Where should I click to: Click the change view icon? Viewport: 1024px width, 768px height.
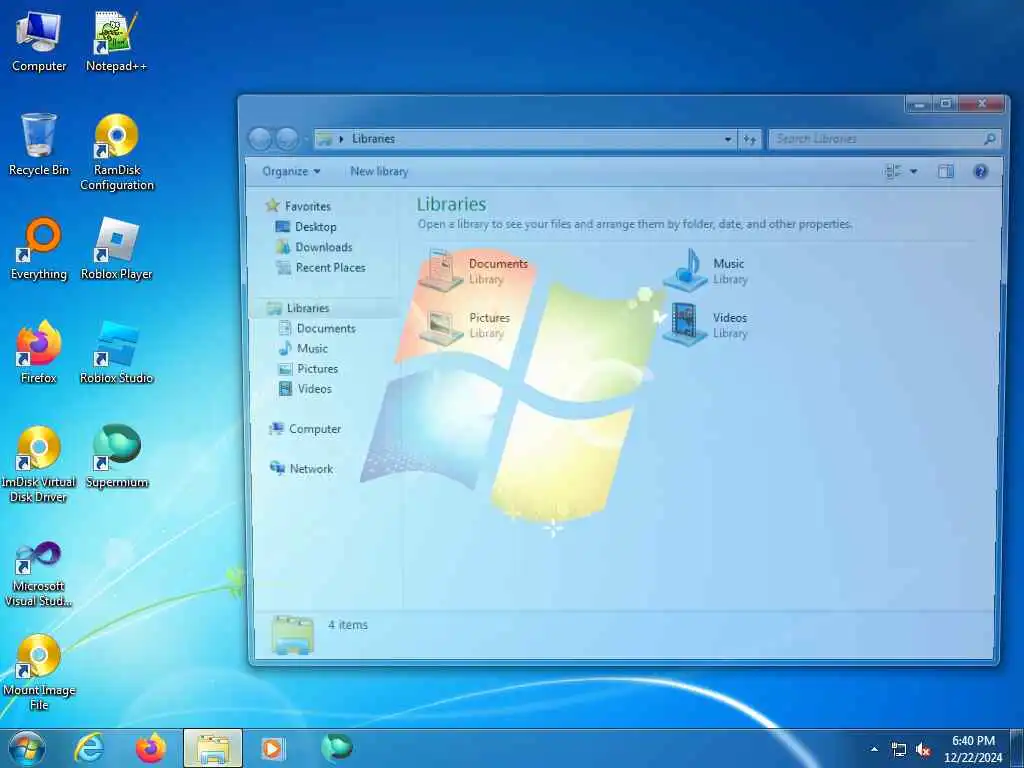coord(892,172)
